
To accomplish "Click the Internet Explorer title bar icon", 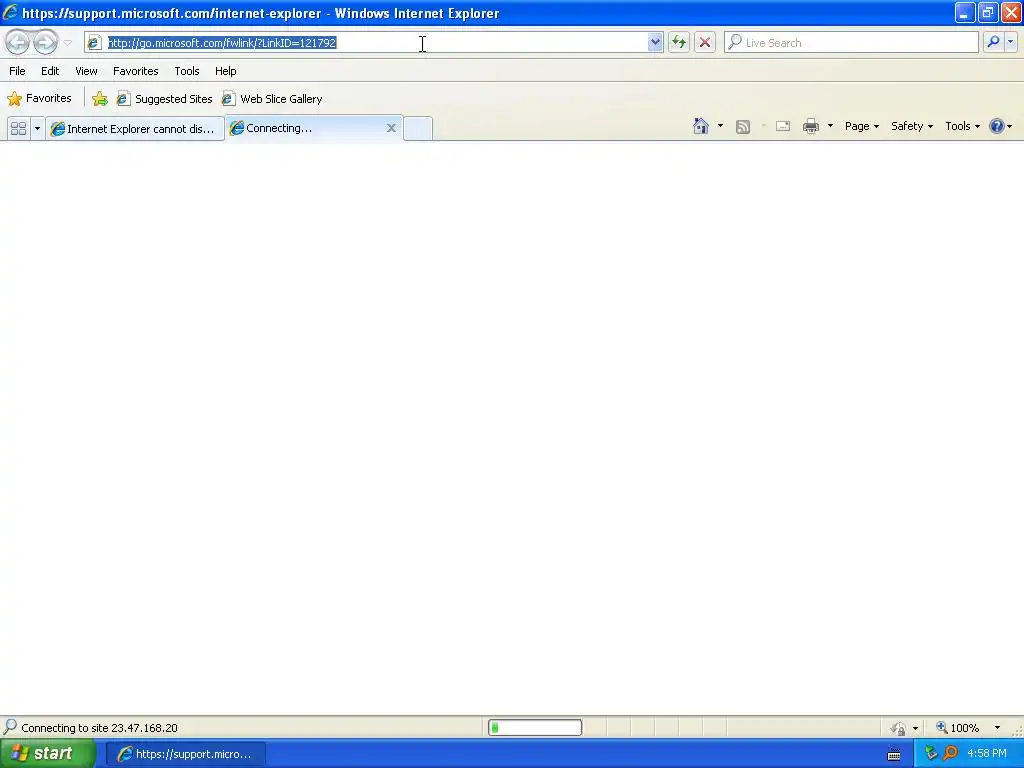I will click(x=10, y=12).
